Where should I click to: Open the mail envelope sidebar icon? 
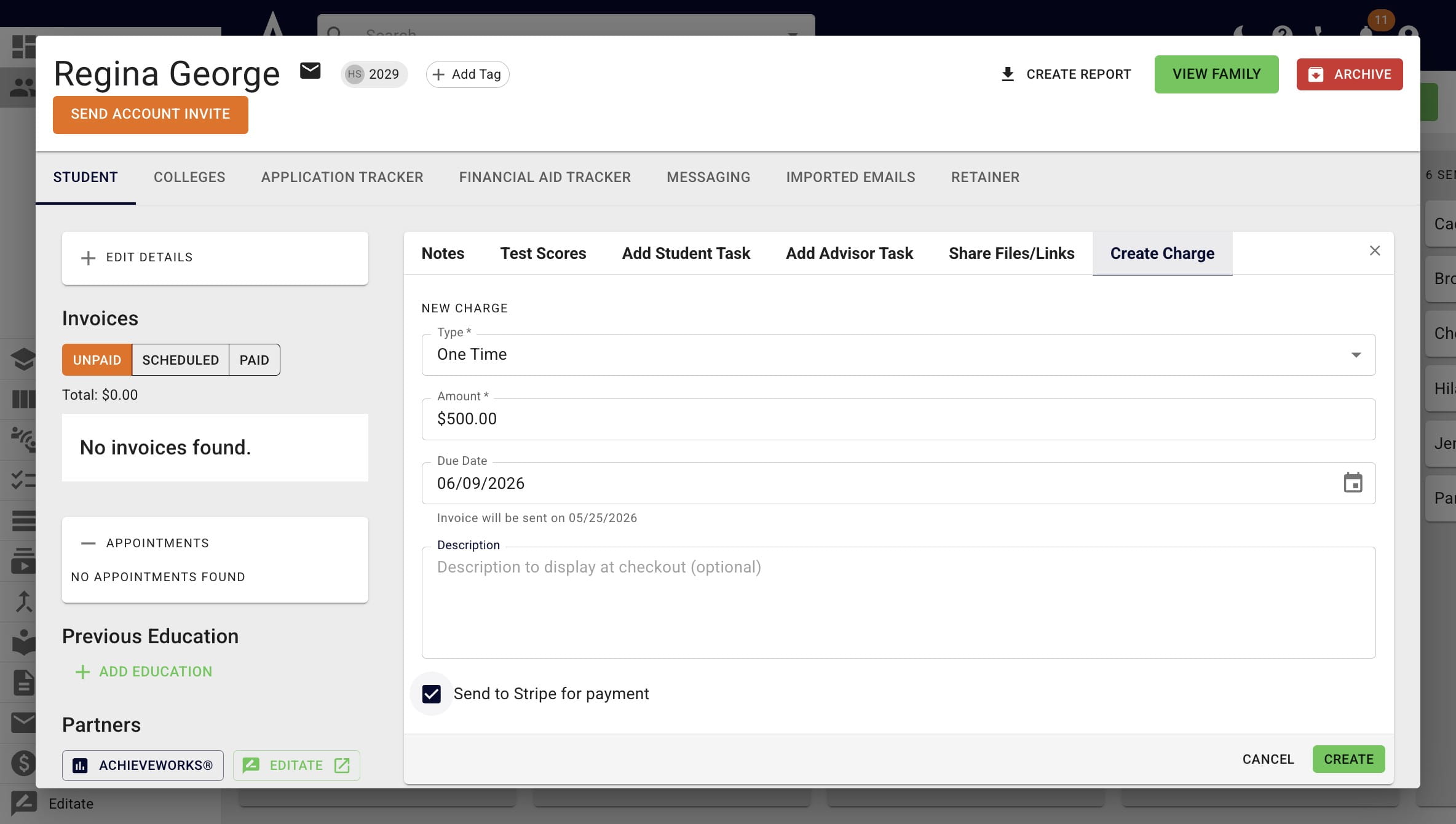point(23,723)
